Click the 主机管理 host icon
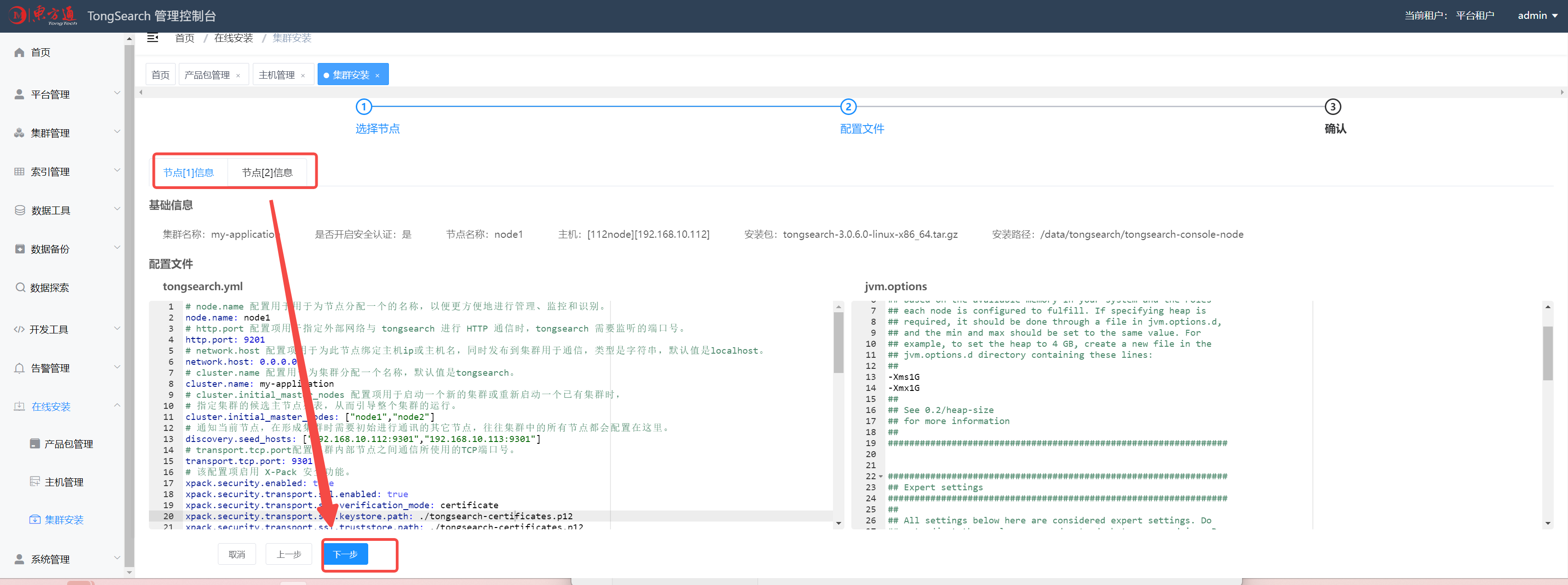The height and width of the screenshot is (585, 1568). [34, 482]
